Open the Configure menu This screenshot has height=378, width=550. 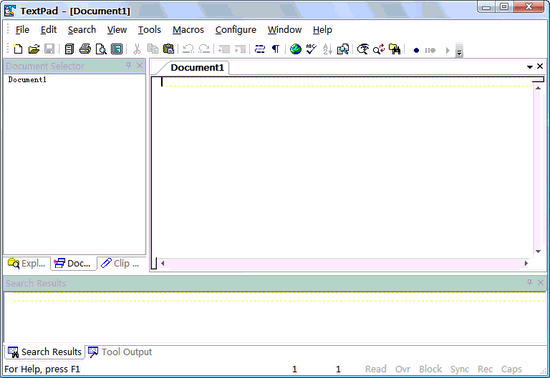pos(236,30)
